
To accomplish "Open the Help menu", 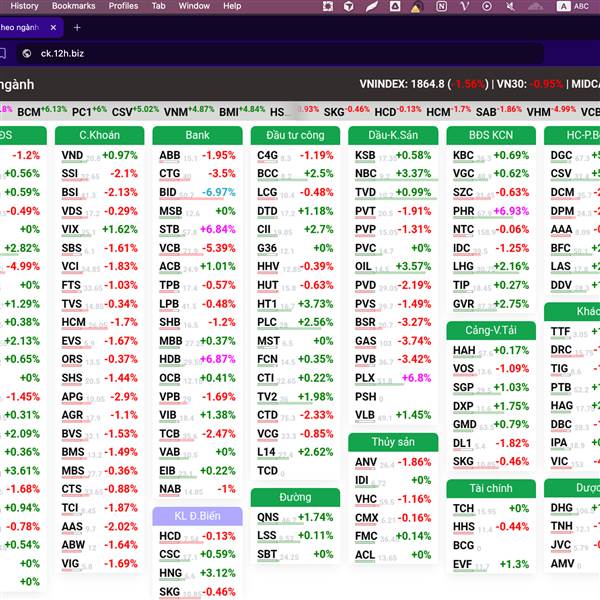I will (x=232, y=6).
